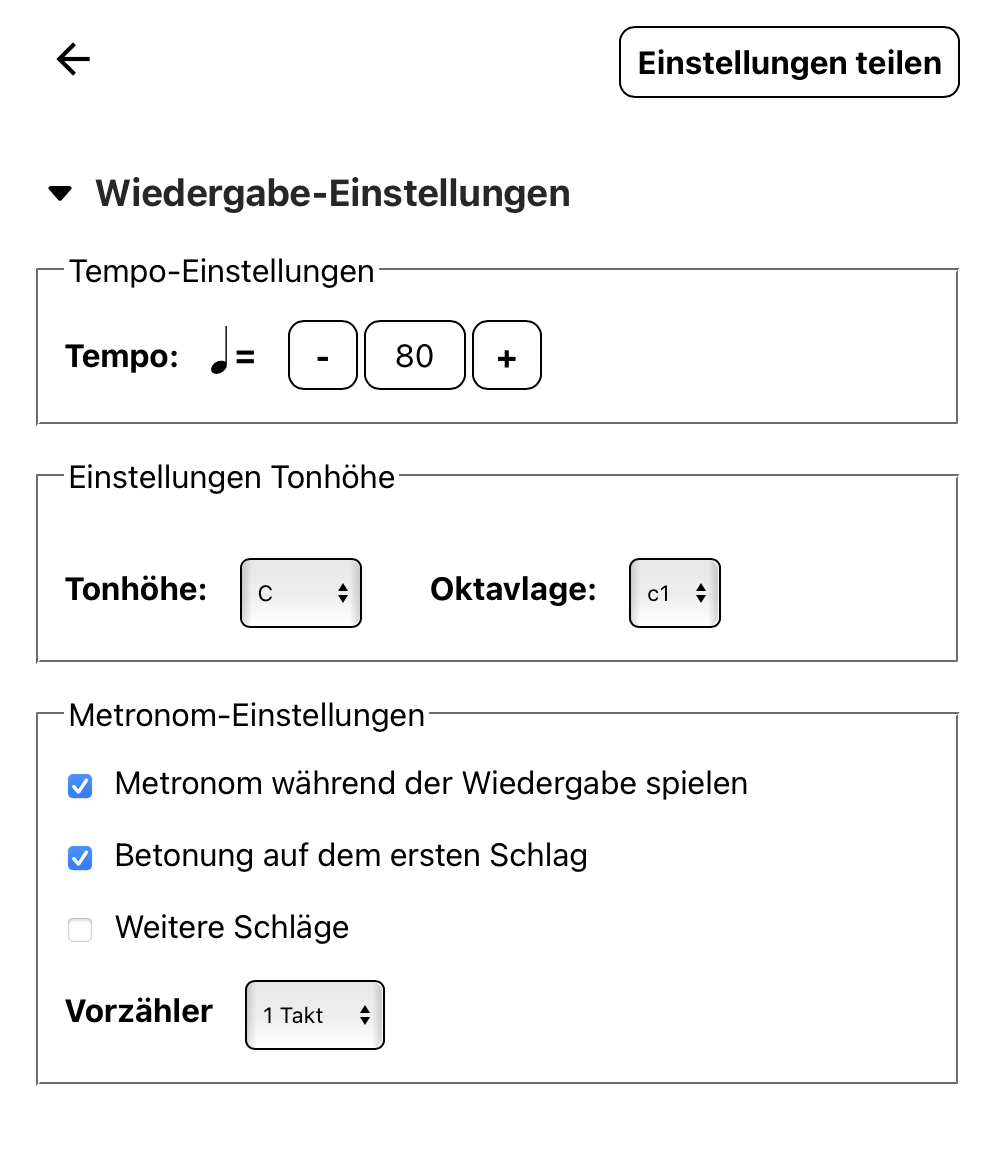Click the Weitere Schläge label text

(232, 928)
